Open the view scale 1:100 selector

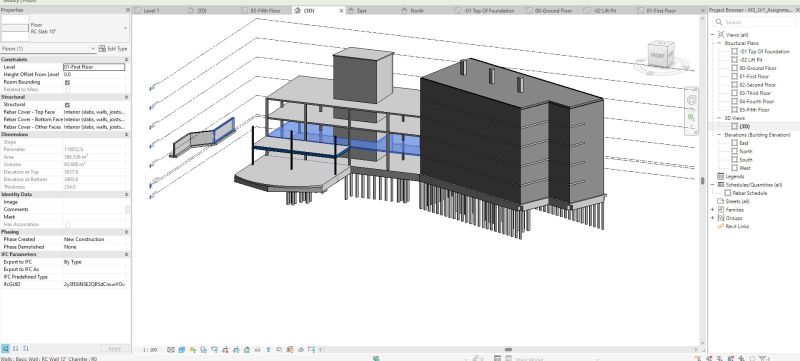pyautogui.click(x=150, y=350)
